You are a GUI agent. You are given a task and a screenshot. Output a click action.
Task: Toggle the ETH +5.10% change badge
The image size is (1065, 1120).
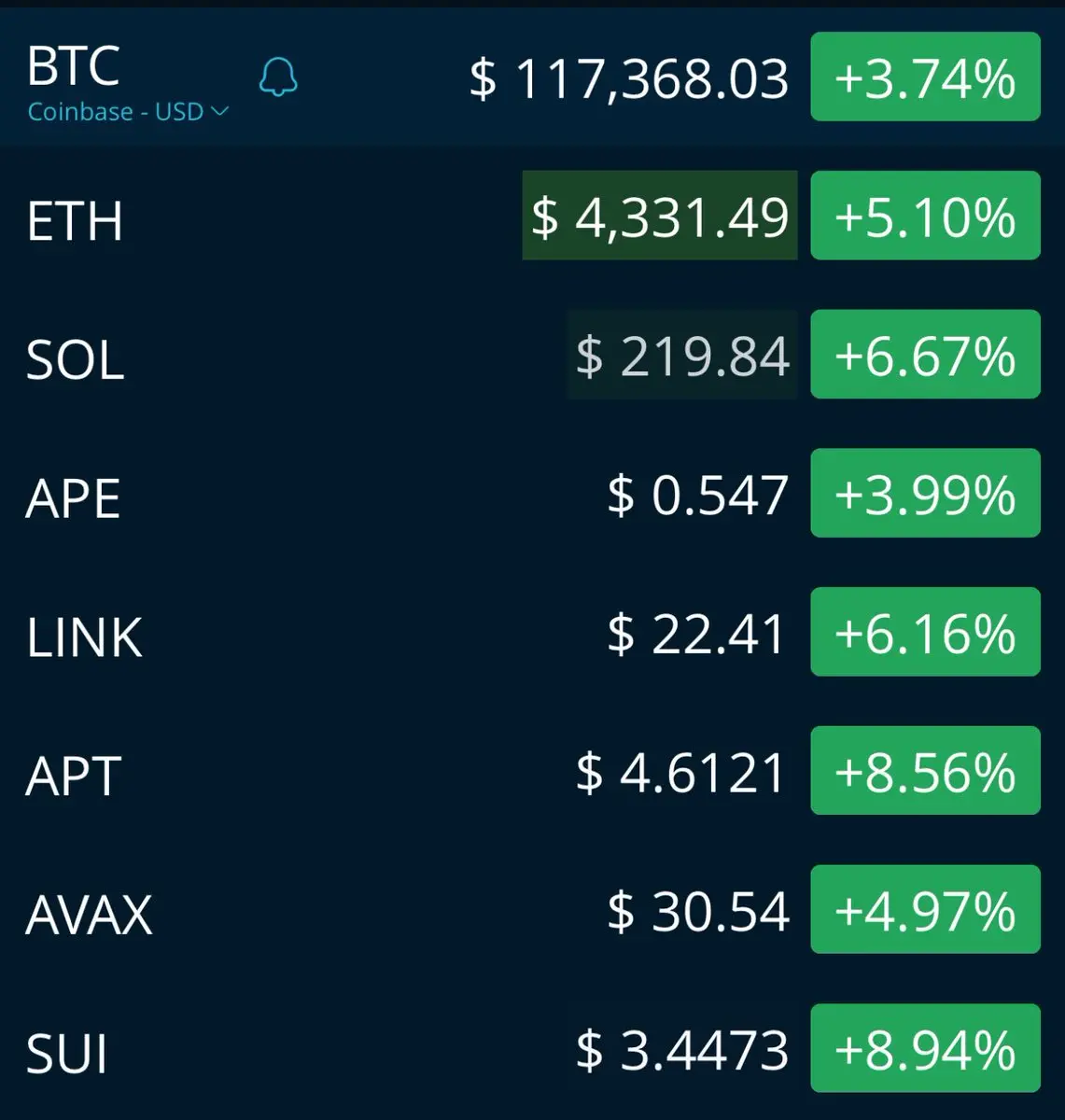[x=925, y=216]
